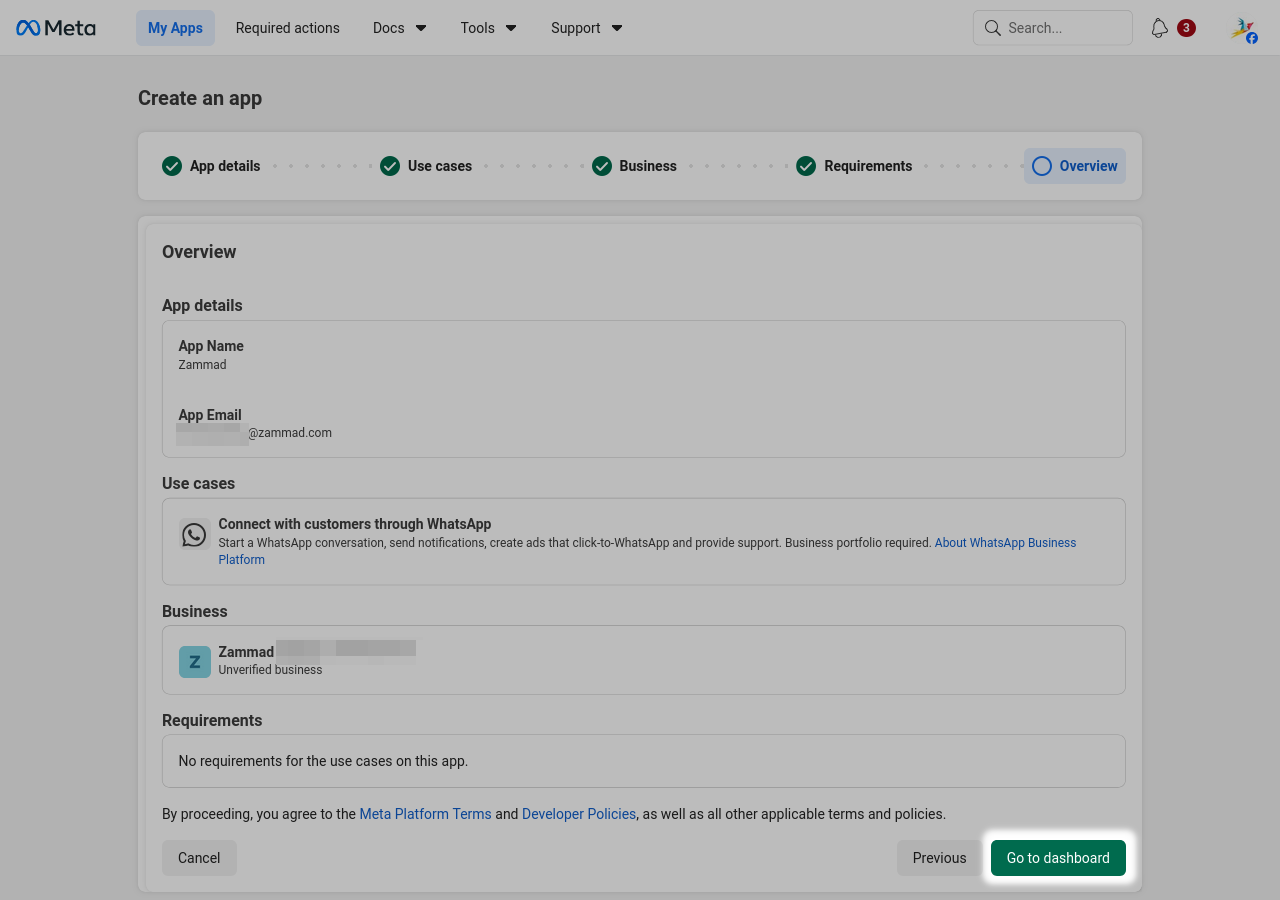The height and width of the screenshot is (900, 1280).
Task: Click the Go to dashboard button
Action: (1058, 858)
